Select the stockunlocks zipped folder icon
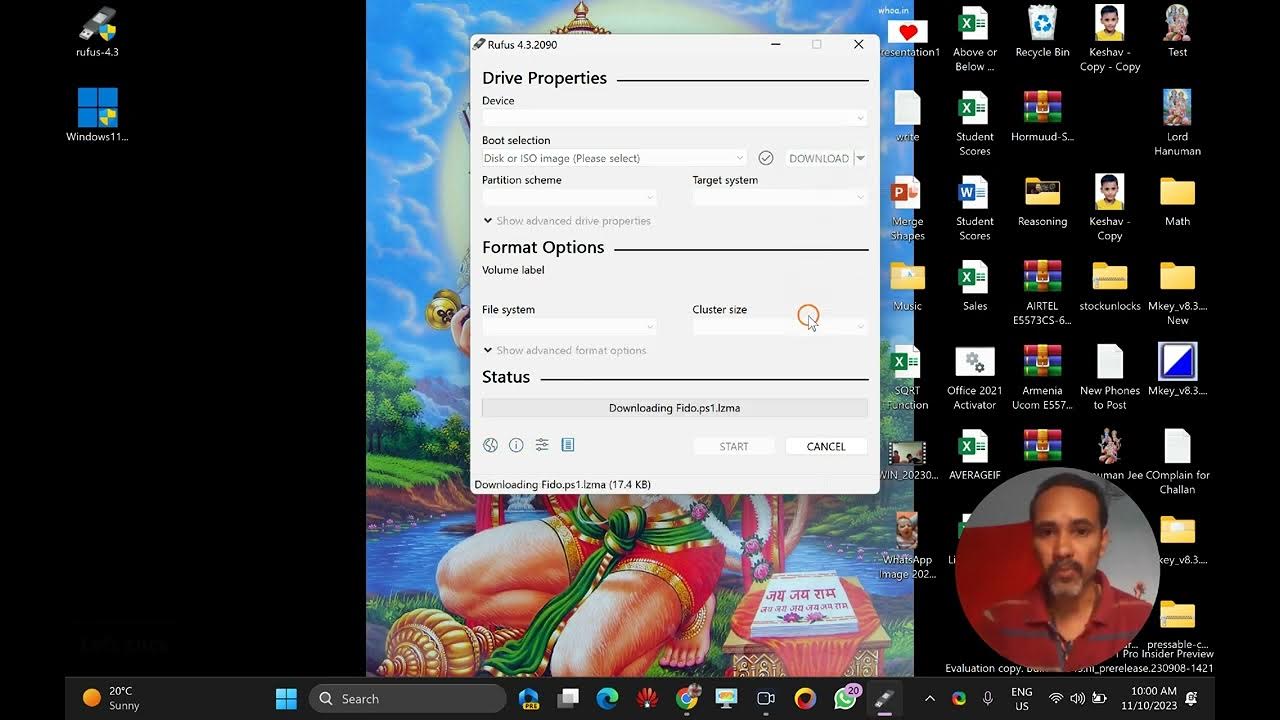The height and width of the screenshot is (720, 1280). tap(1110, 287)
